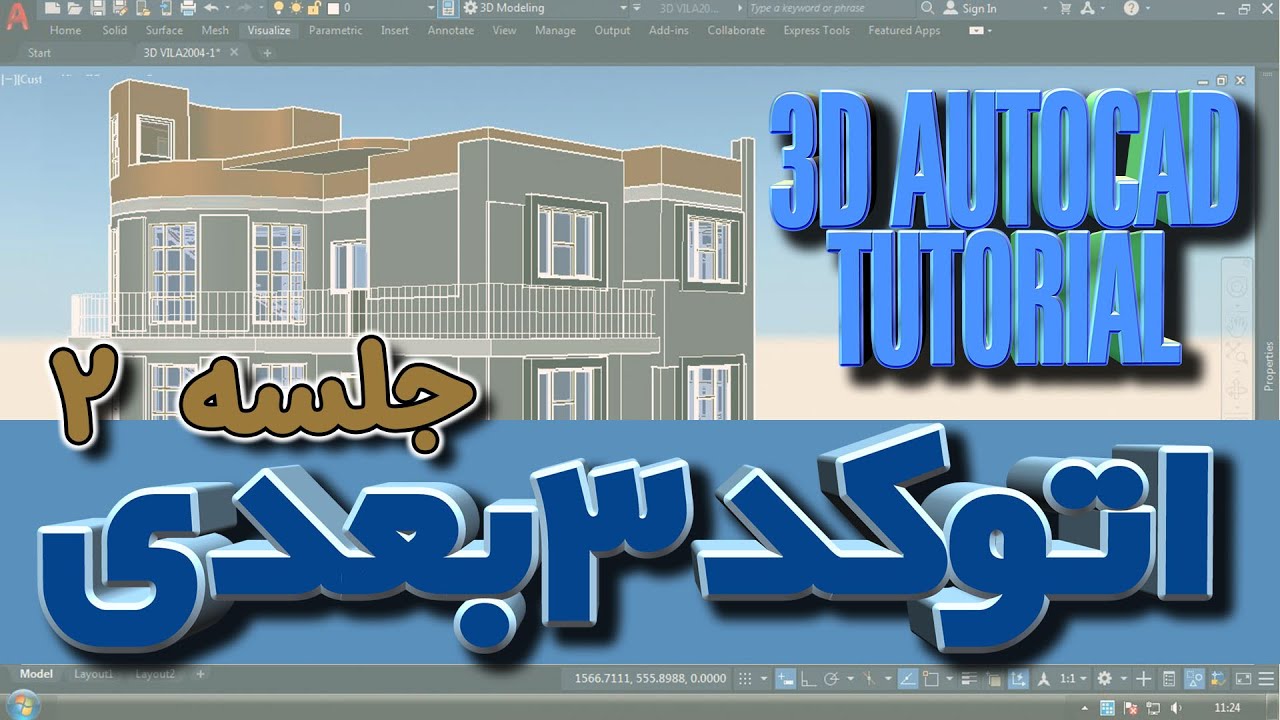Click the search magnifier icon
This screenshot has height=720, width=1280.
click(x=927, y=8)
